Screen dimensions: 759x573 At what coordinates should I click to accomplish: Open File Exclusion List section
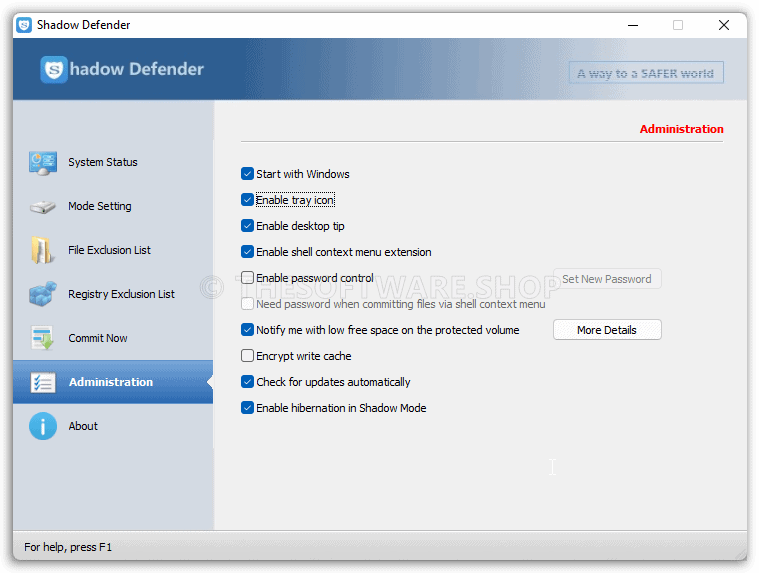tap(109, 250)
